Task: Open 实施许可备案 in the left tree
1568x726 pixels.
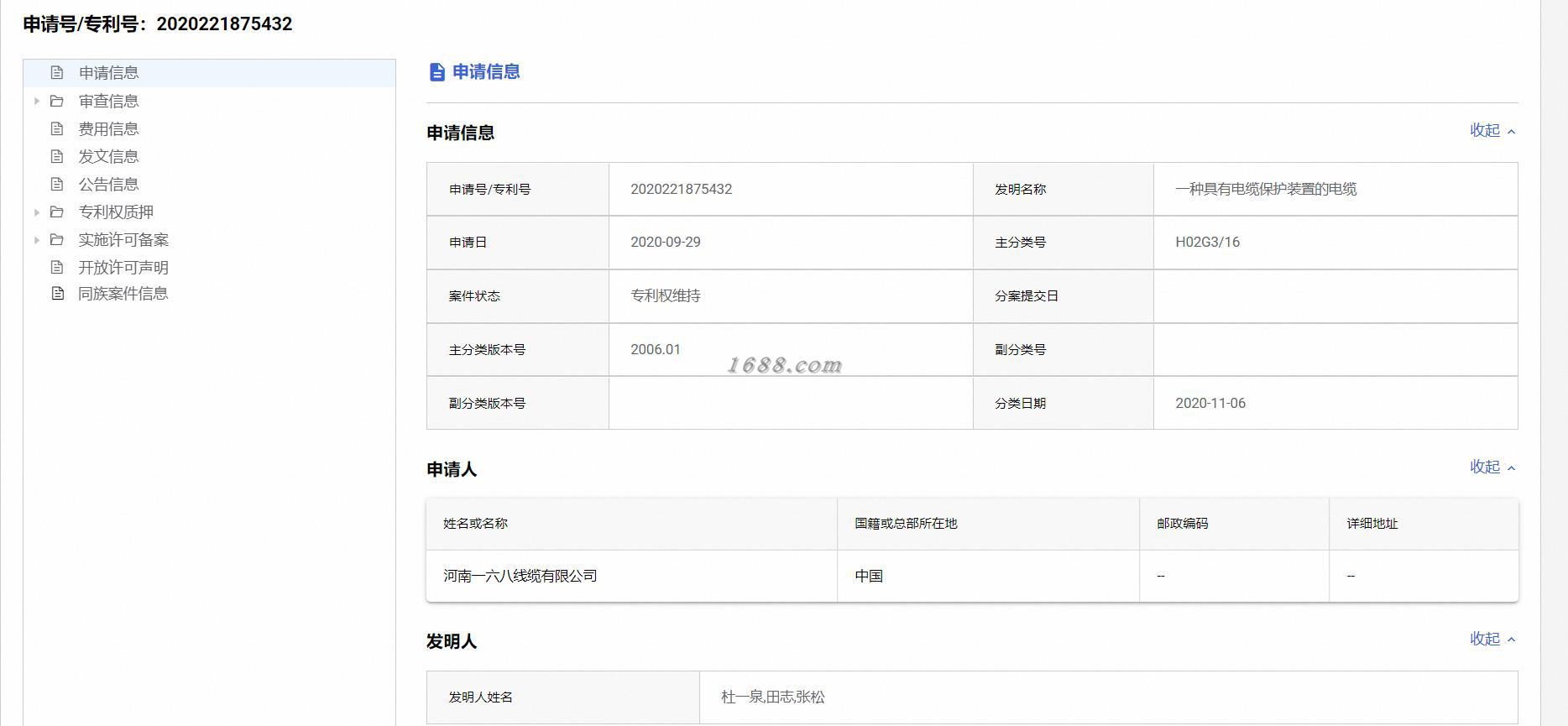Action: pyautogui.click(x=123, y=239)
